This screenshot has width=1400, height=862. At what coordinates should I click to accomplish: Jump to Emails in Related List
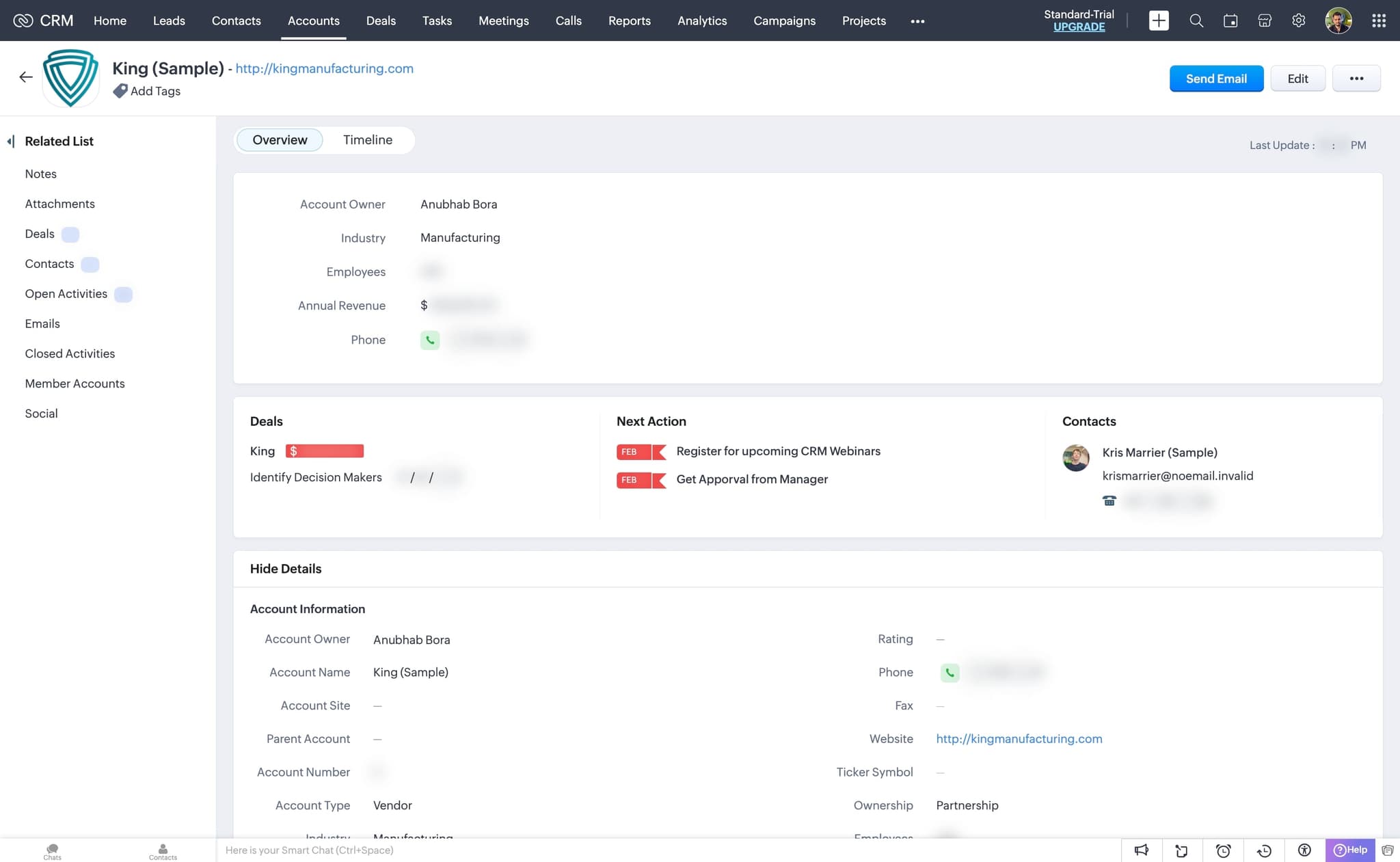click(x=42, y=324)
